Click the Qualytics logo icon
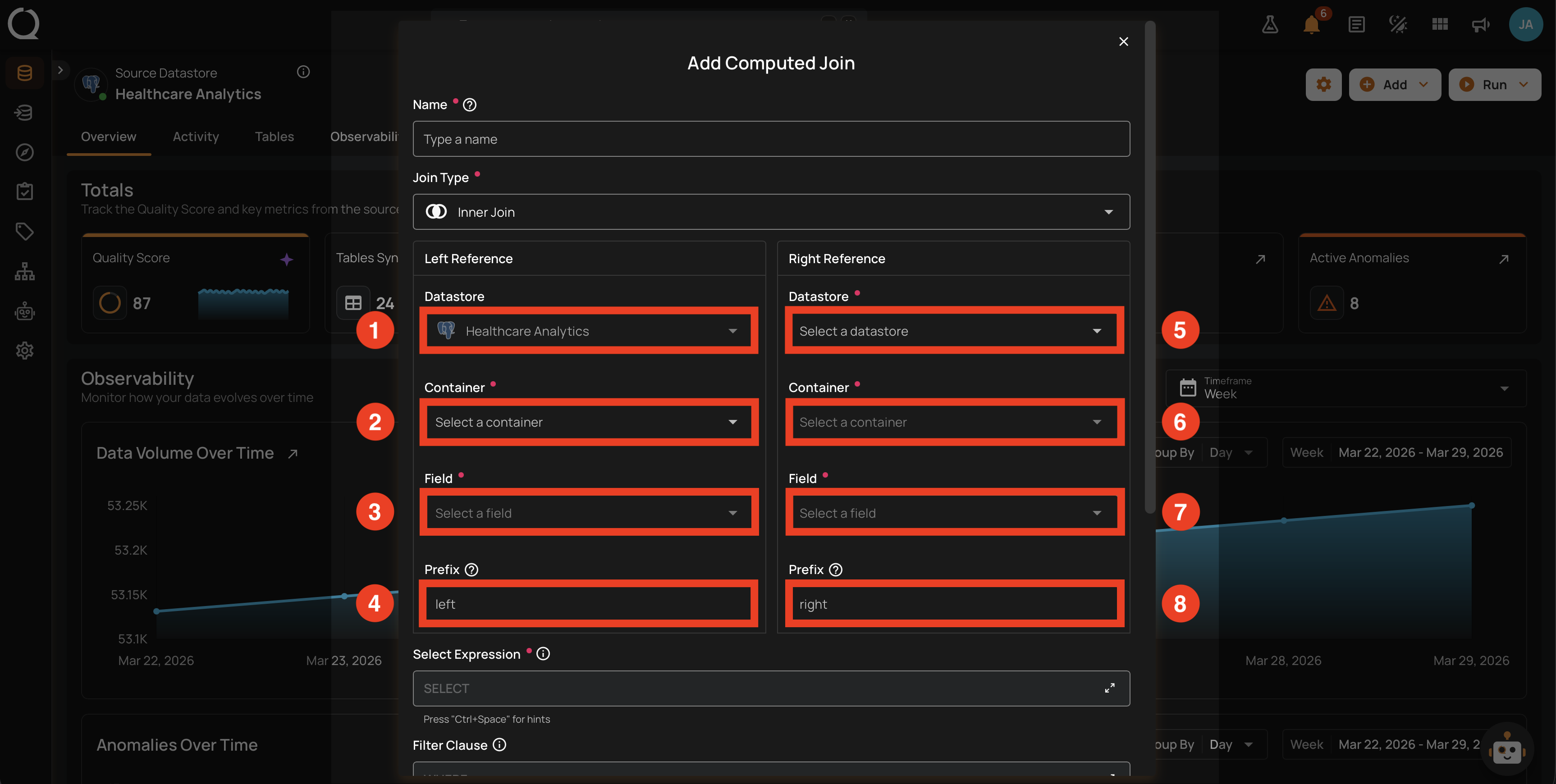Screen dimensions: 1556x784 pyautogui.click(x=23, y=23)
